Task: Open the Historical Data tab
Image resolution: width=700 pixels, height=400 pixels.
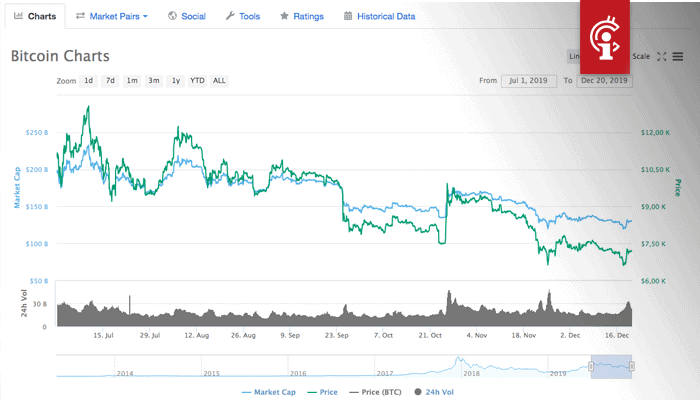Action: (379, 16)
